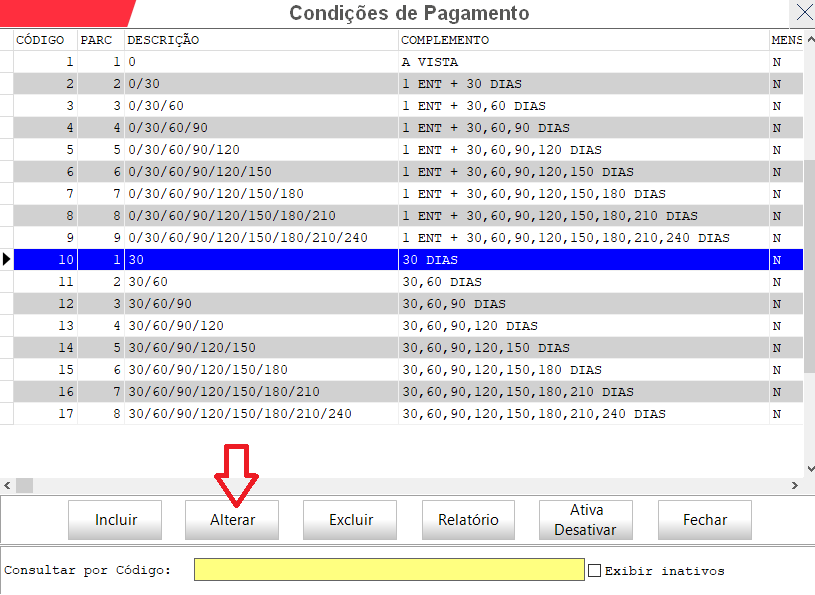Select description cell 30/60/90/120/150/180/210
Image resolution: width=815 pixels, height=595 pixels.
[261, 391]
